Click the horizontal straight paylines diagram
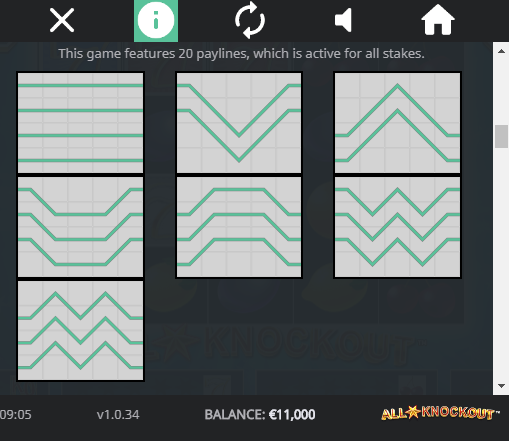Viewport: 509px width, 441px height. [x=80, y=123]
